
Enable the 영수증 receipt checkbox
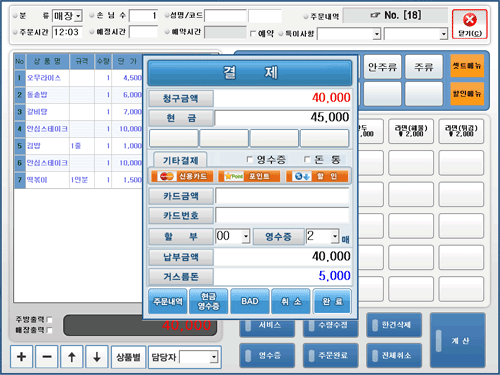point(249,159)
